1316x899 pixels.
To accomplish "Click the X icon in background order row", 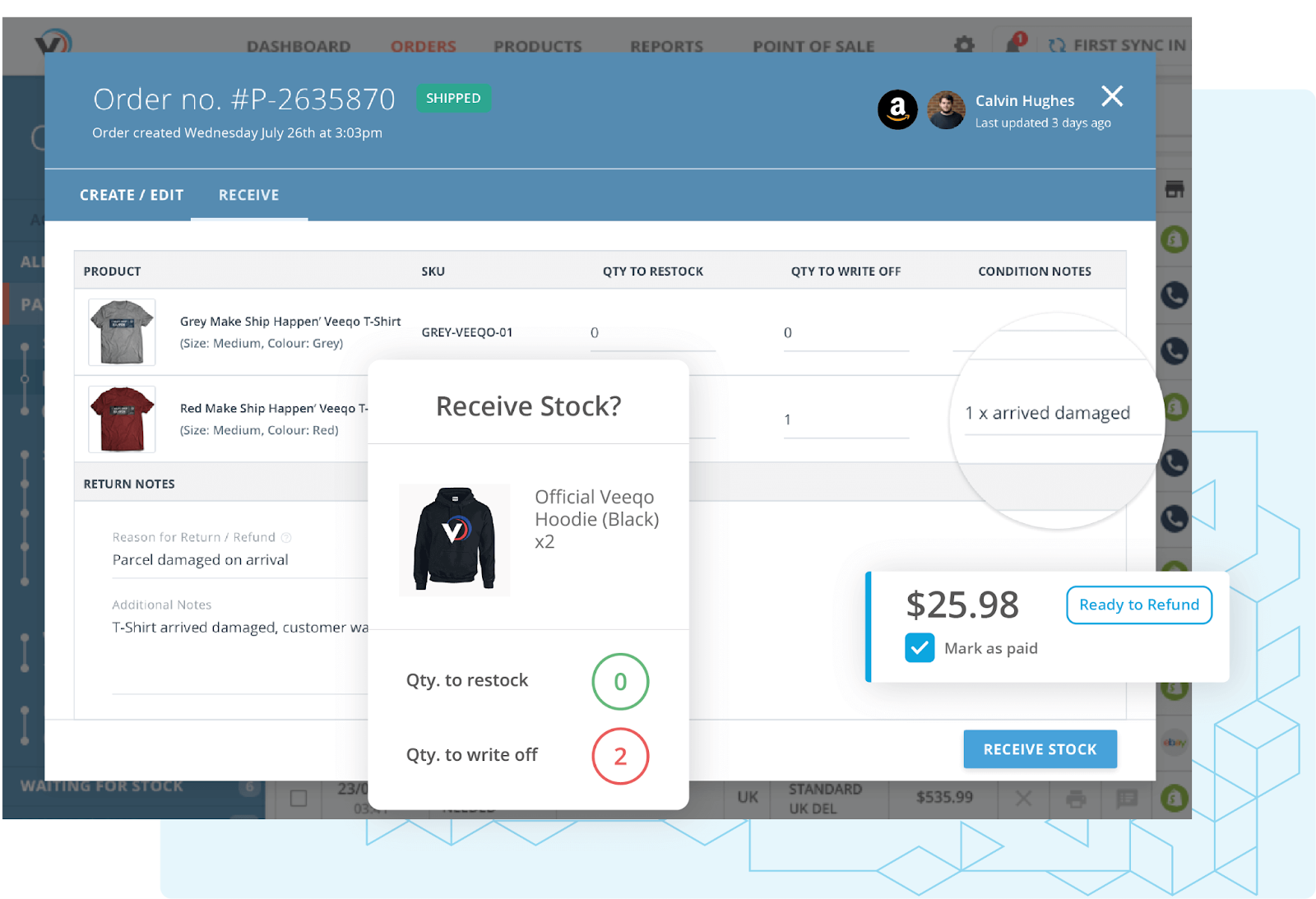I will click(x=1023, y=798).
